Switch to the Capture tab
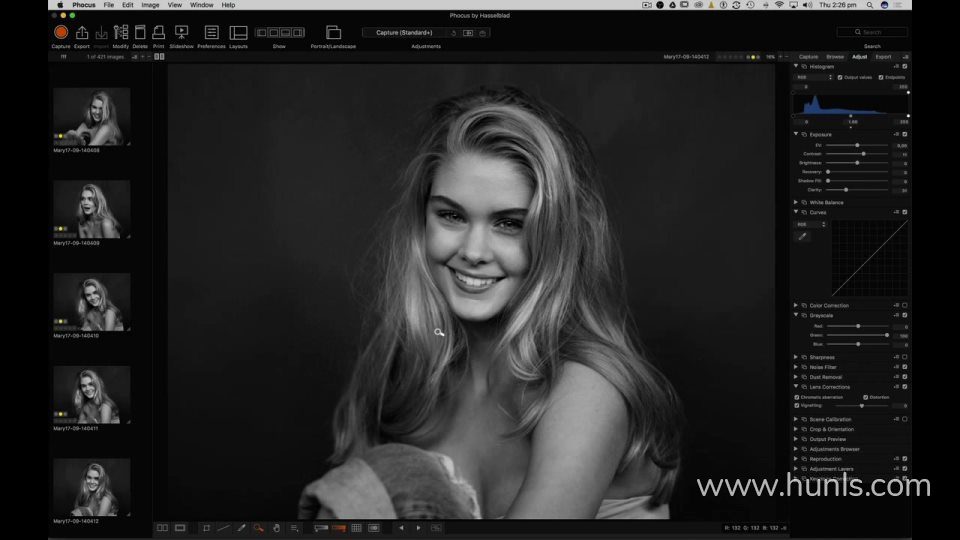This screenshot has height=540, width=960. pyautogui.click(x=808, y=57)
